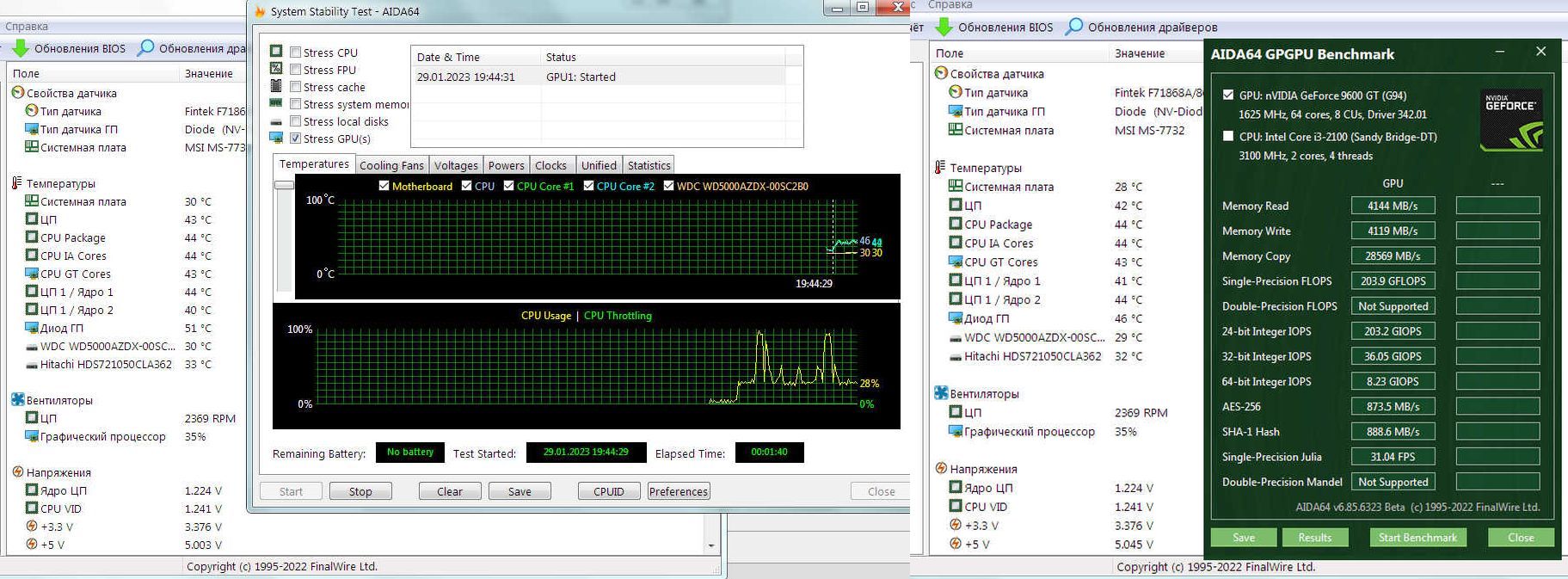Click Date & Time column header
Viewport: 1568px width, 579px height.
pos(476,57)
